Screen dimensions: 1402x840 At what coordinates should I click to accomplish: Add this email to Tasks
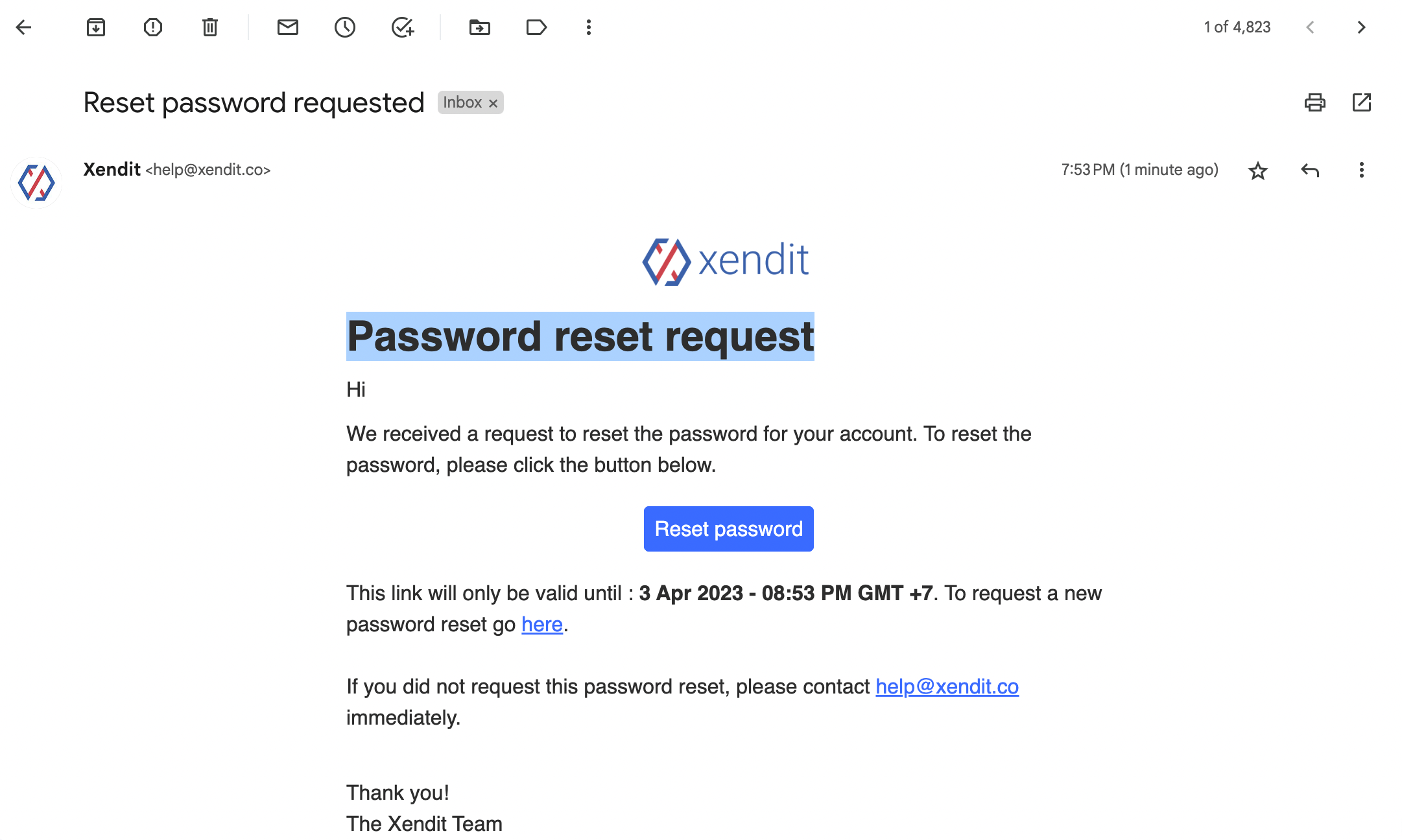pyautogui.click(x=403, y=27)
